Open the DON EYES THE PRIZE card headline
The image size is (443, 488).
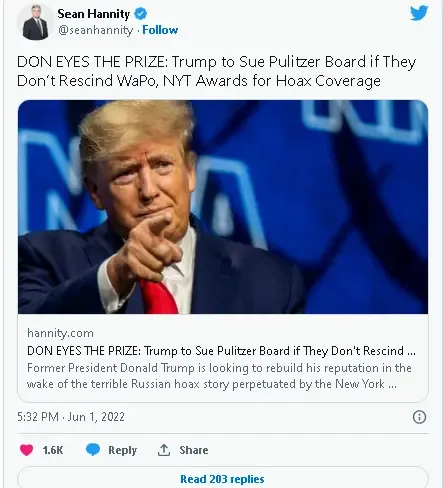coord(221,351)
